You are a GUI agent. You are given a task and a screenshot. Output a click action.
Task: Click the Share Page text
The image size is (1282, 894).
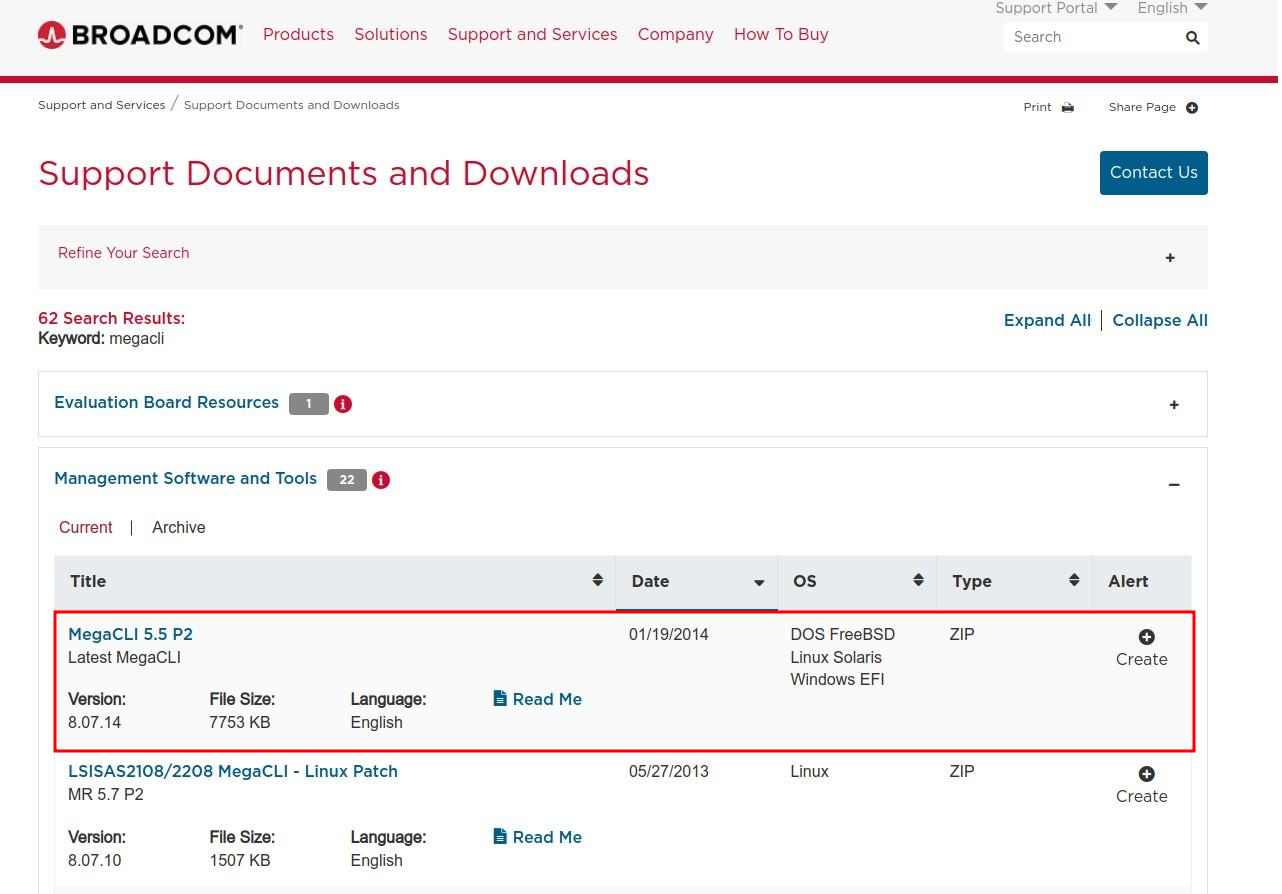coord(1142,107)
